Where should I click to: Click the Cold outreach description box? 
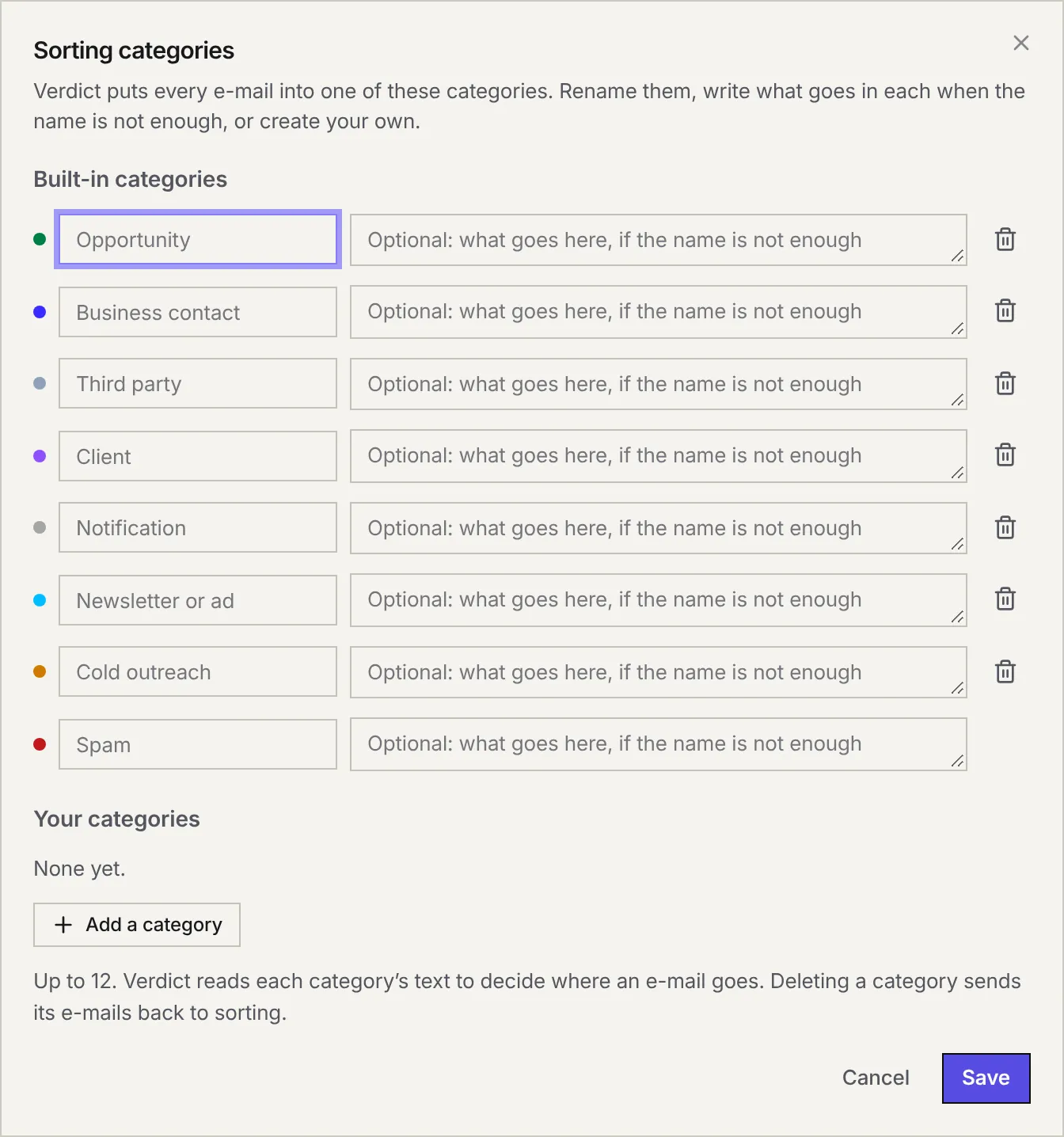click(659, 672)
